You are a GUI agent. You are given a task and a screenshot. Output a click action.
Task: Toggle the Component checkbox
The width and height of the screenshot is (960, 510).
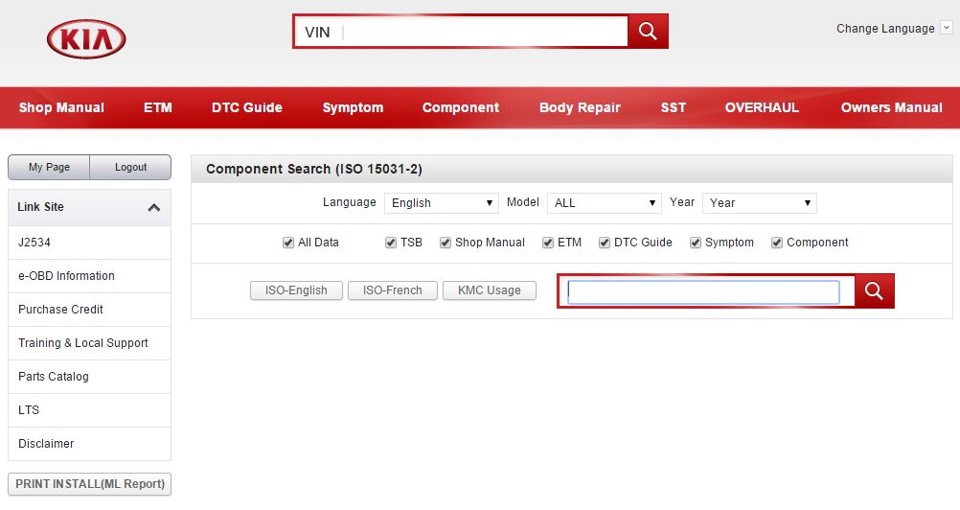click(x=777, y=242)
